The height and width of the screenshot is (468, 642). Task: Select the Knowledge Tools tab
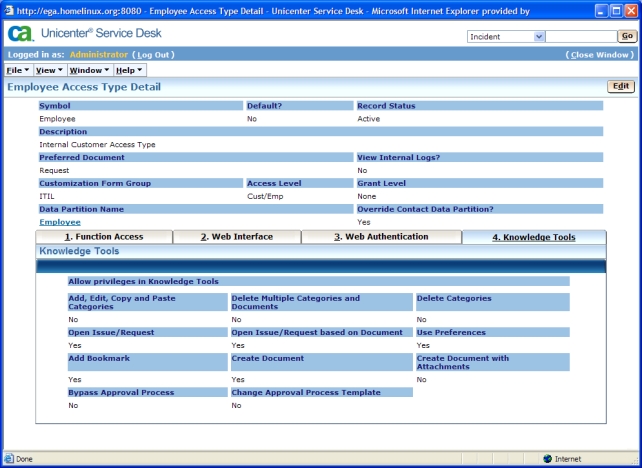pyautogui.click(x=534, y=237)
